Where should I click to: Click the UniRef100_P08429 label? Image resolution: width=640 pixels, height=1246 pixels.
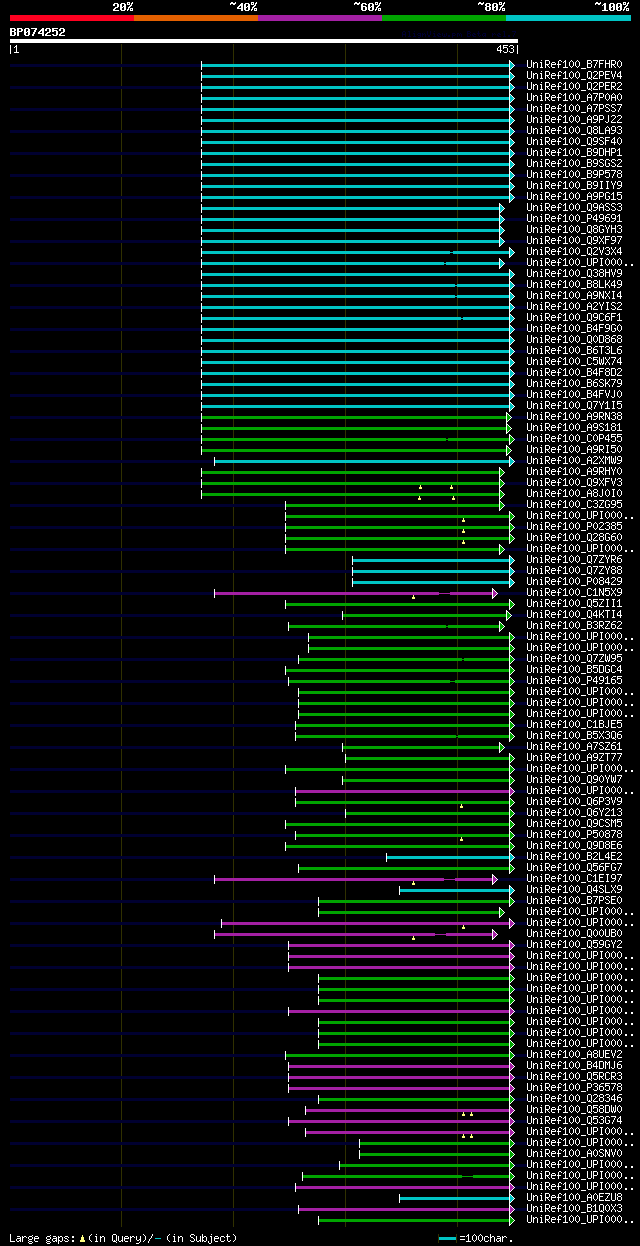pos(574,581)
